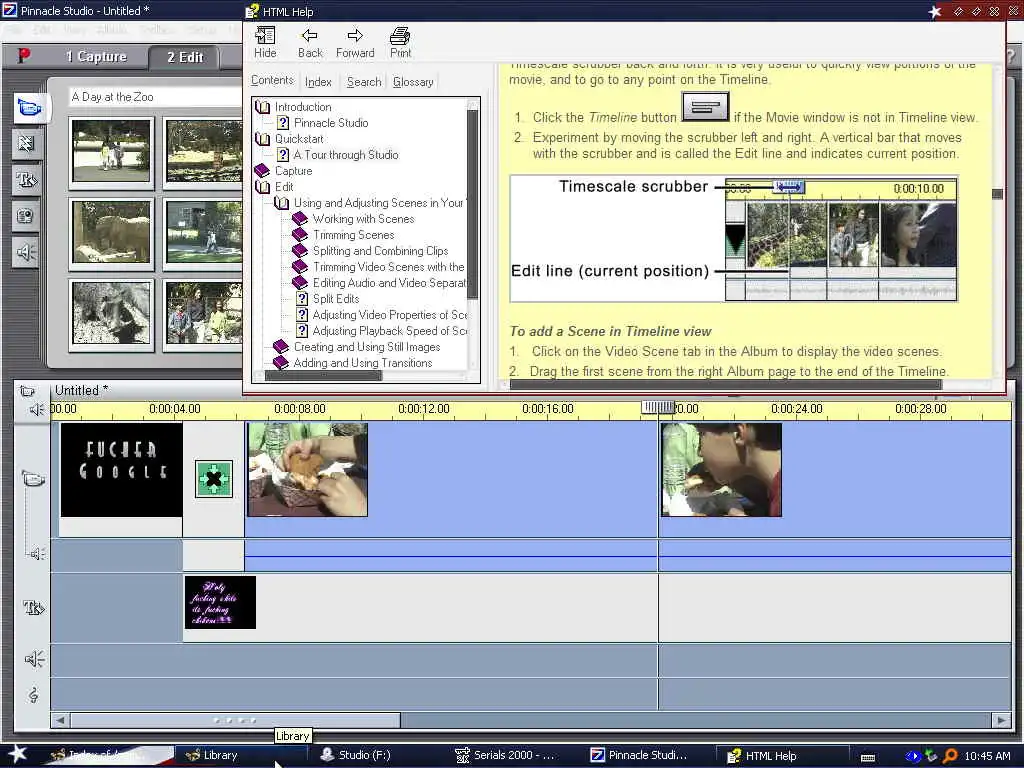Click the video track camera icon
The height and width of the screenshot is (768, 1024).
click(x=33, y=479)
